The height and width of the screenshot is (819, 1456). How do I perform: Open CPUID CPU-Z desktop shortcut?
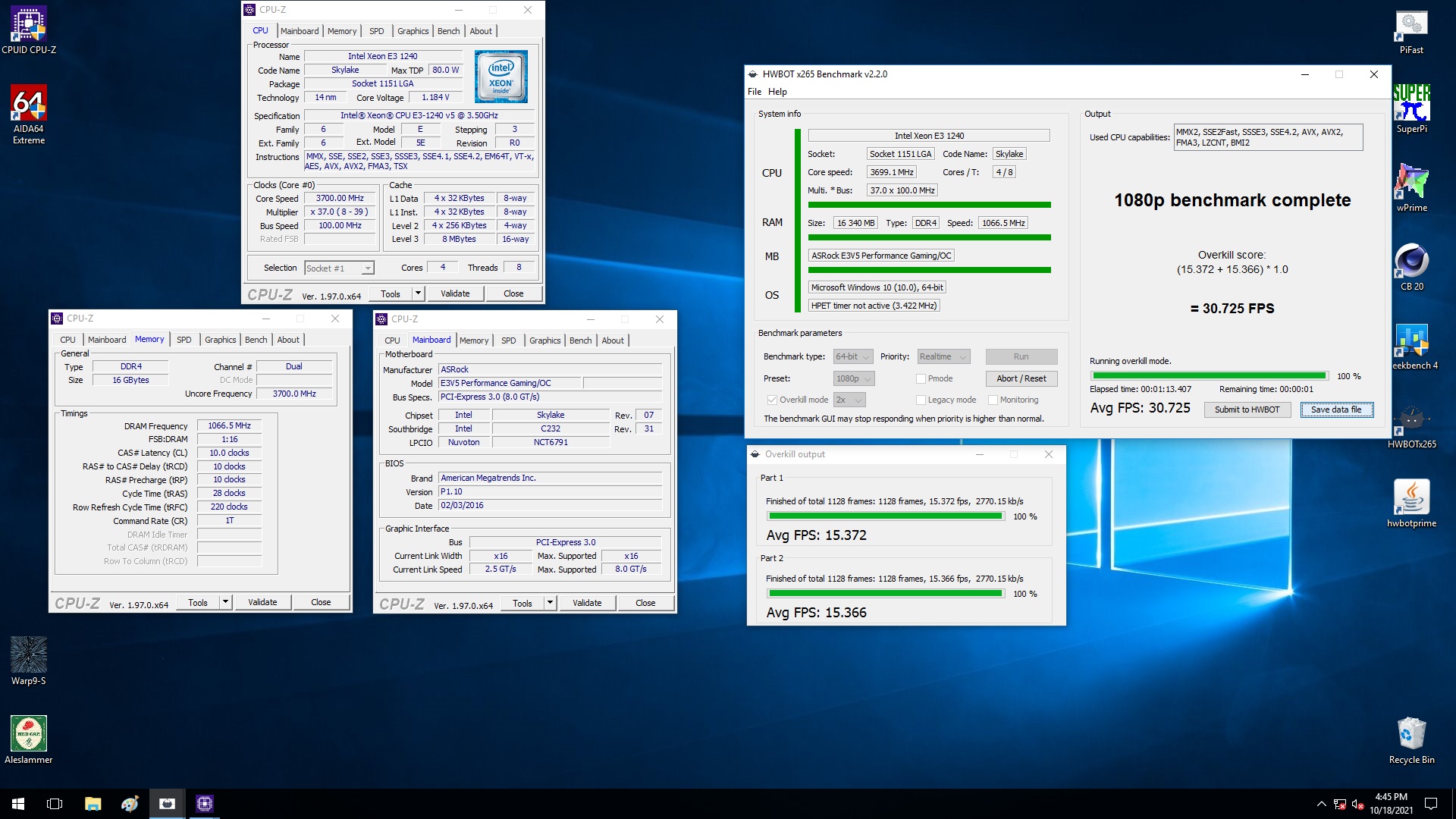29,30
